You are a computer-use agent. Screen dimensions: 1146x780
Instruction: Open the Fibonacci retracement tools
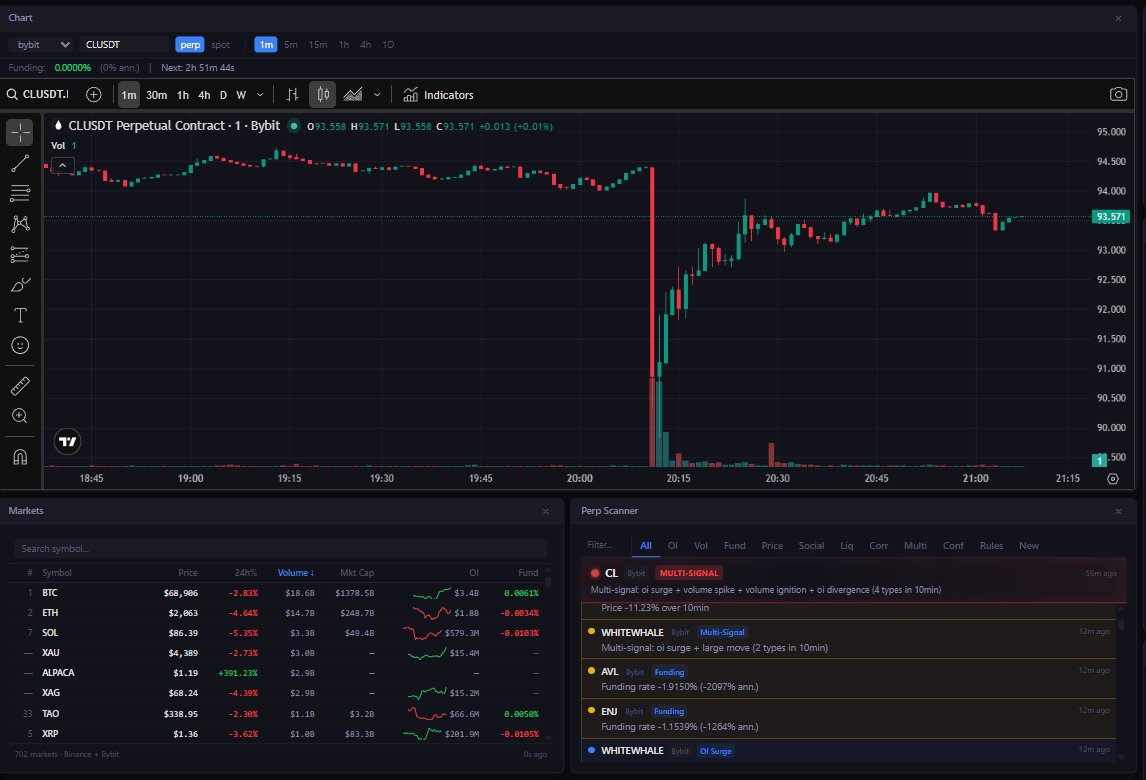(x=20, y=193)
